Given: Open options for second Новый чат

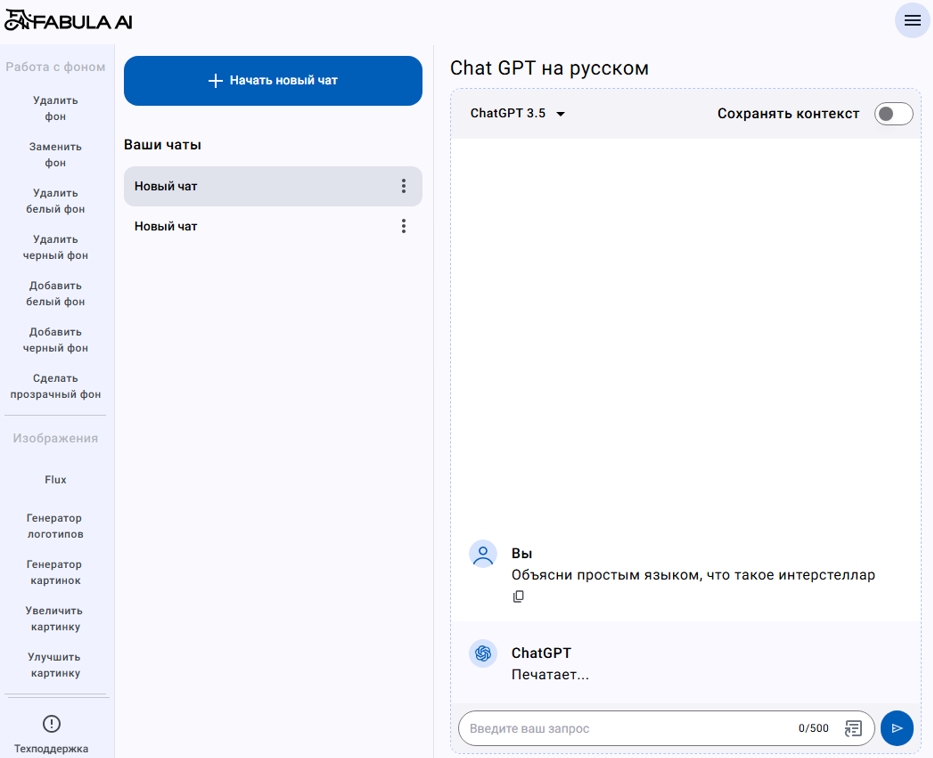Looking at the screenshot, I should coord(403,226).
